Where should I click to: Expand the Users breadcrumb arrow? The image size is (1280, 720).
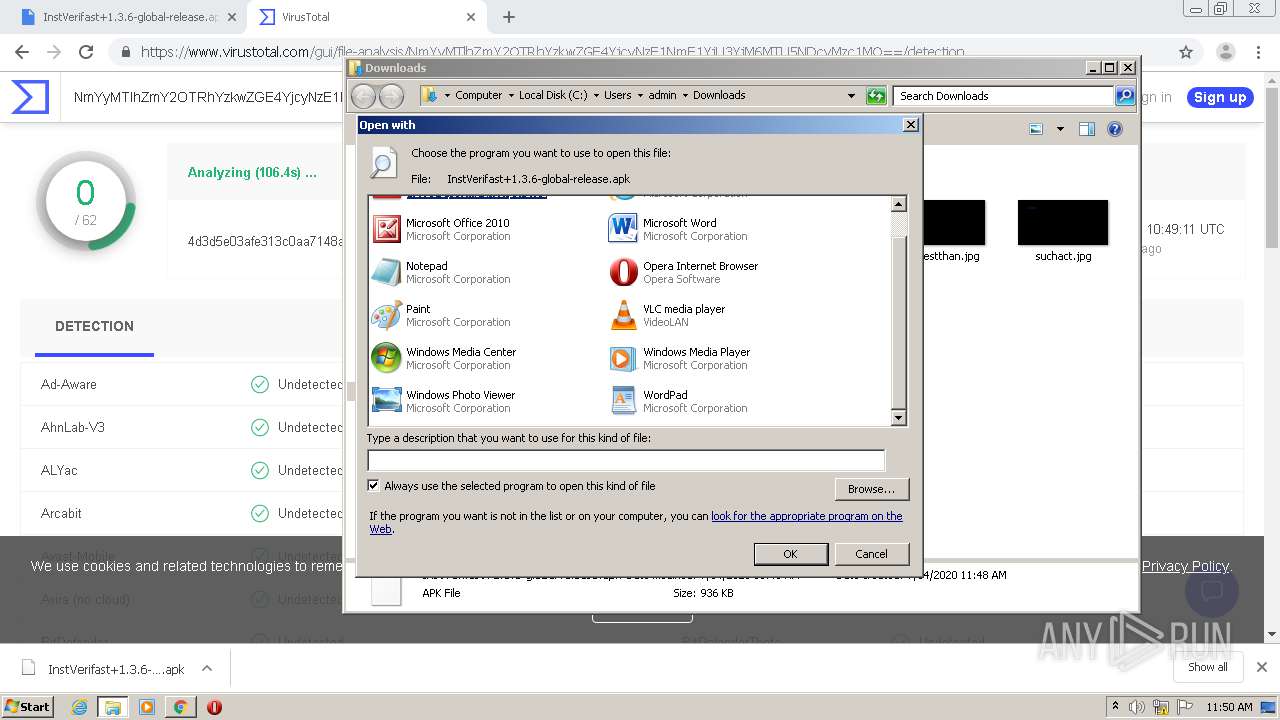pos(640,96)
